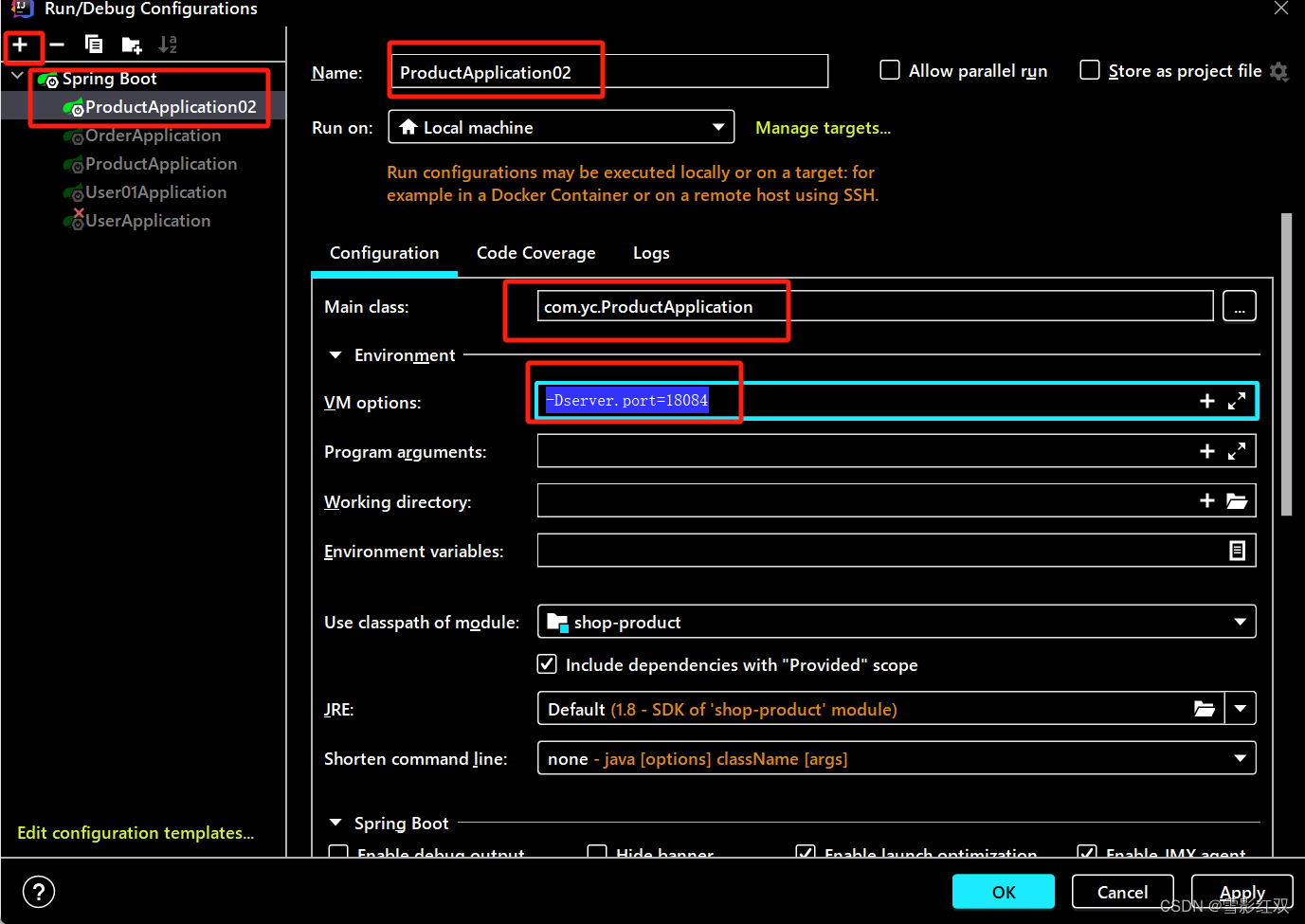Open Edit configuration templates link

coord(136,832)
